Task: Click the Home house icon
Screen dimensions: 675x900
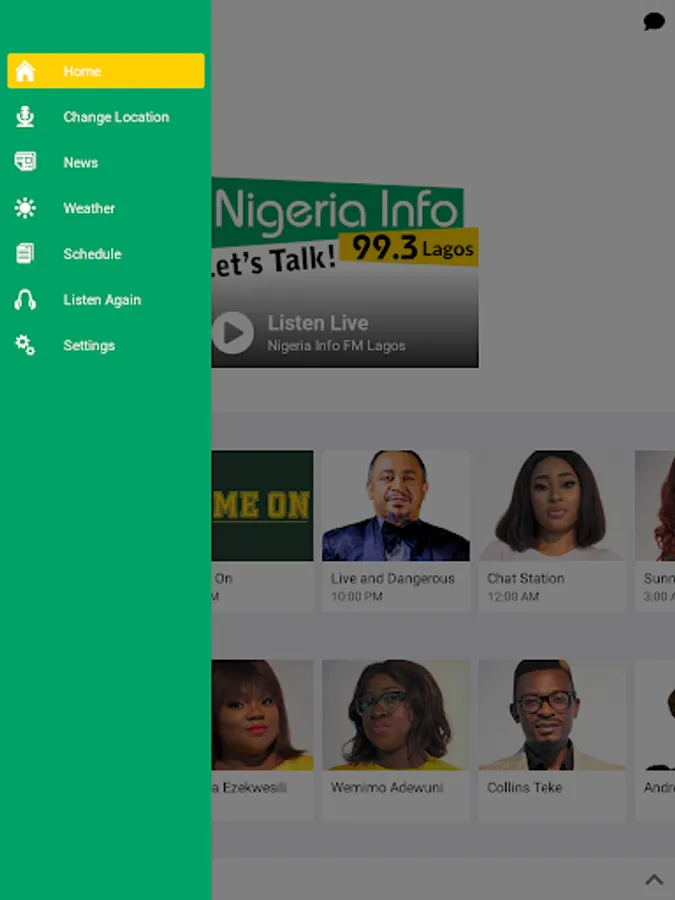Action: coord(25,71)
